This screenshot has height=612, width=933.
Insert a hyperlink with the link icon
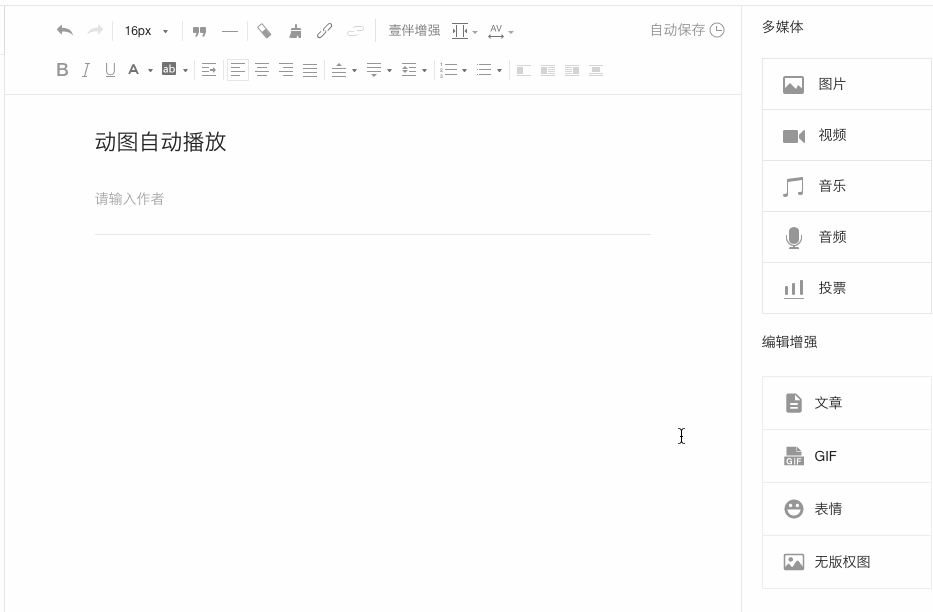pyautogui.click(x=325, y=31)
